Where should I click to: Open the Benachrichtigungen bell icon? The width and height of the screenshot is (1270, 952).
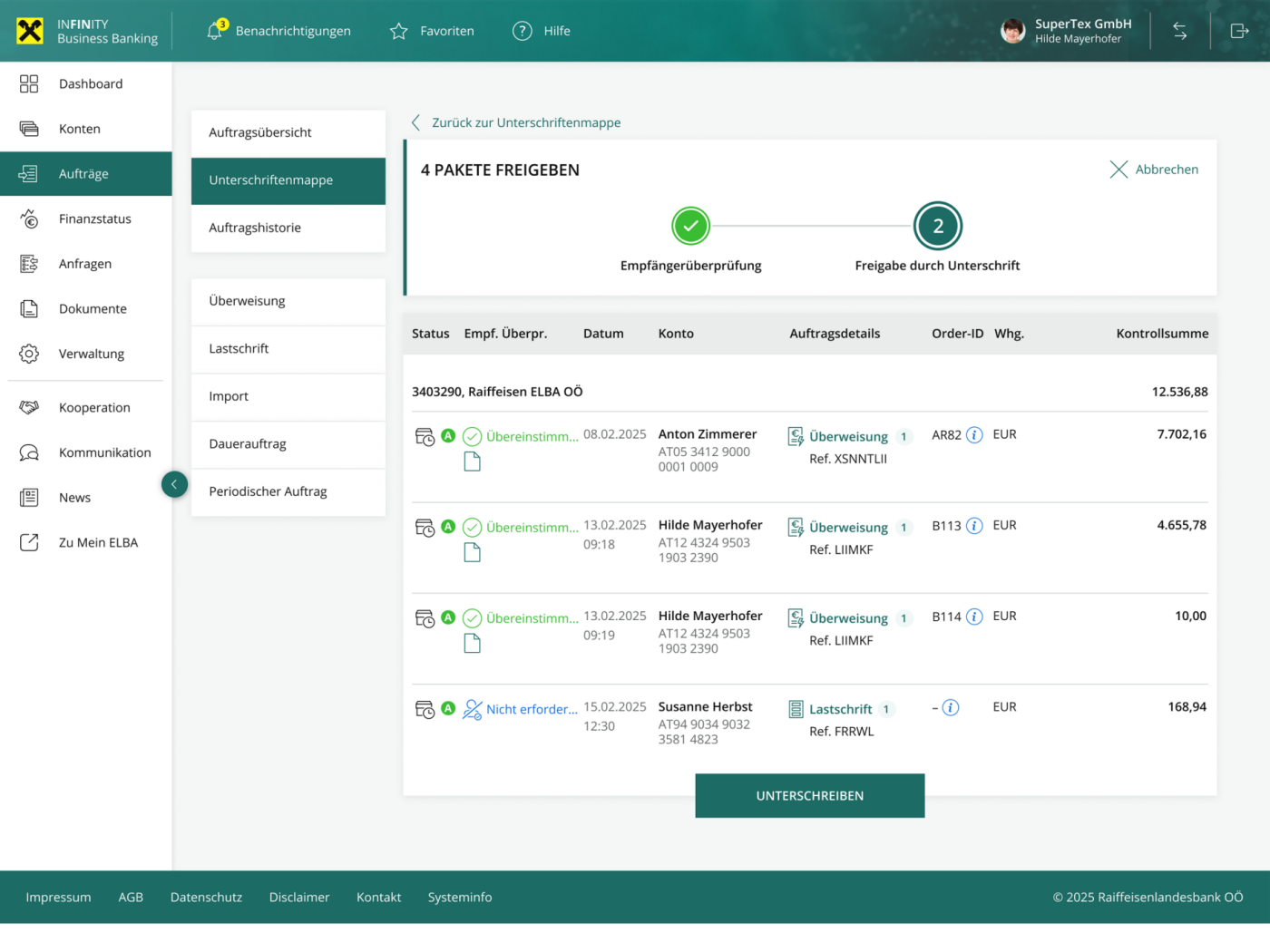(x=215, y=31)
